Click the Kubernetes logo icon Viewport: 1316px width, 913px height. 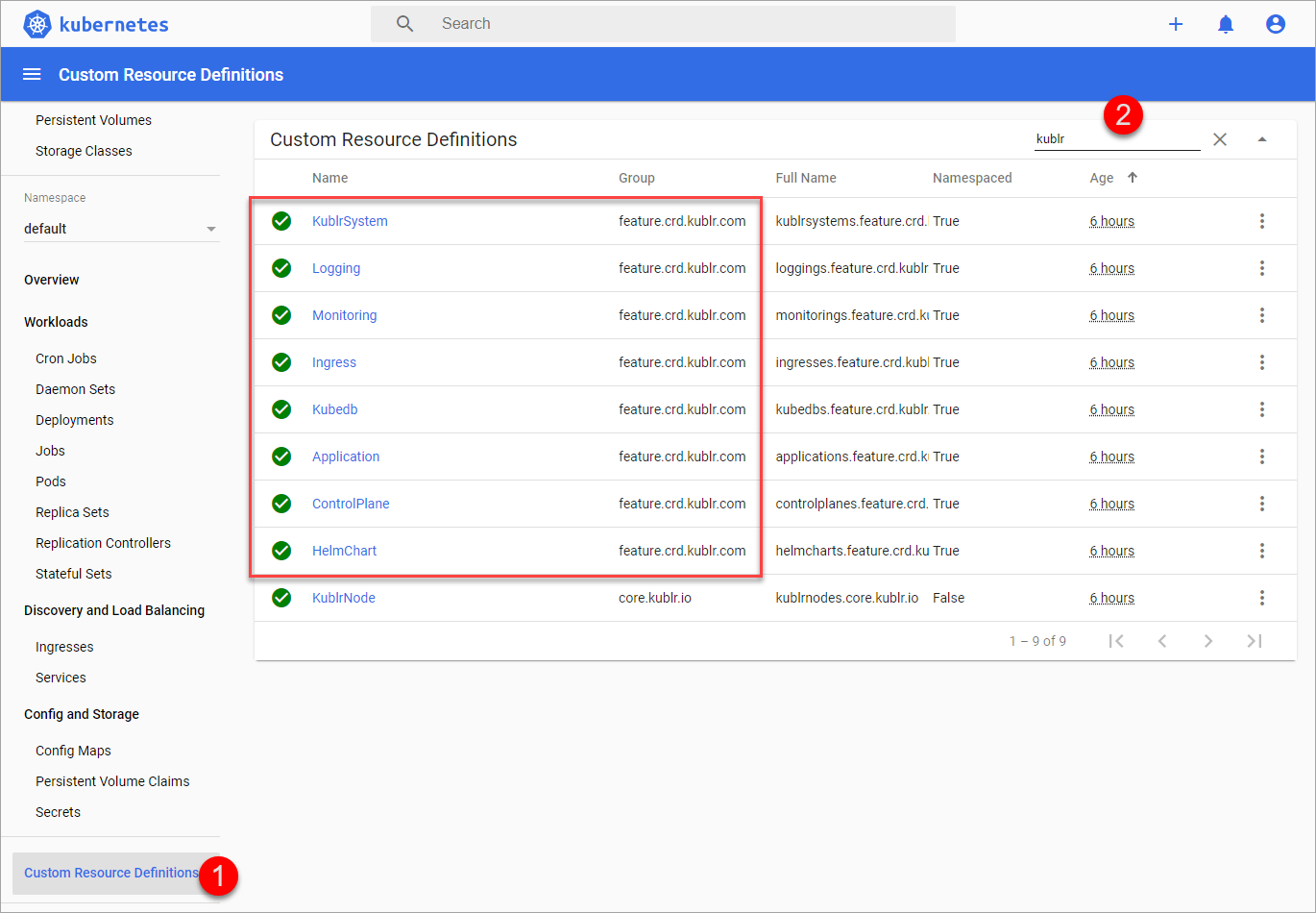[37, 24]
